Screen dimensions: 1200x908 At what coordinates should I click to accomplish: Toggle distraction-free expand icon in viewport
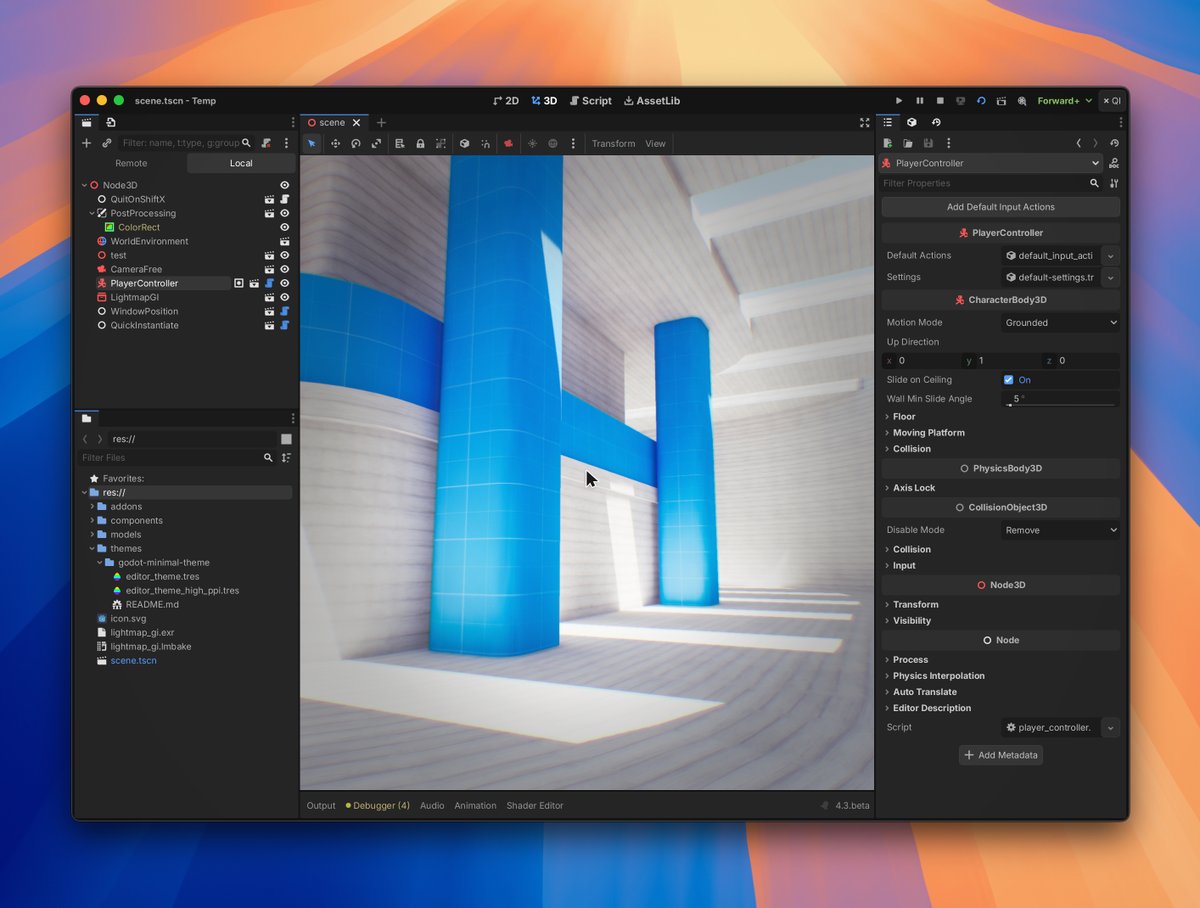click(x=864, y=123)
